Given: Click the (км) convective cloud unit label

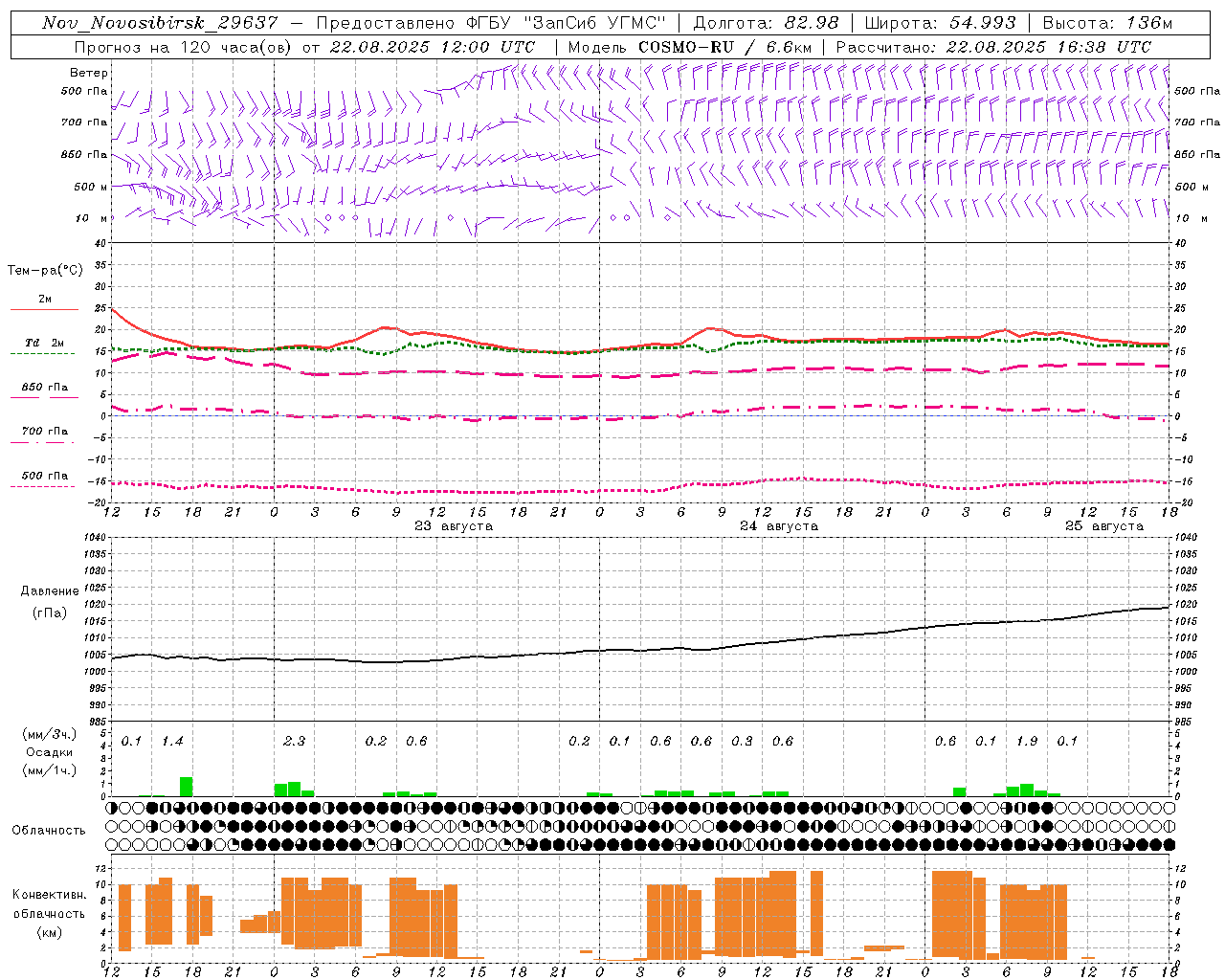Looking at the screenshot, I should [x=50, y=932].
